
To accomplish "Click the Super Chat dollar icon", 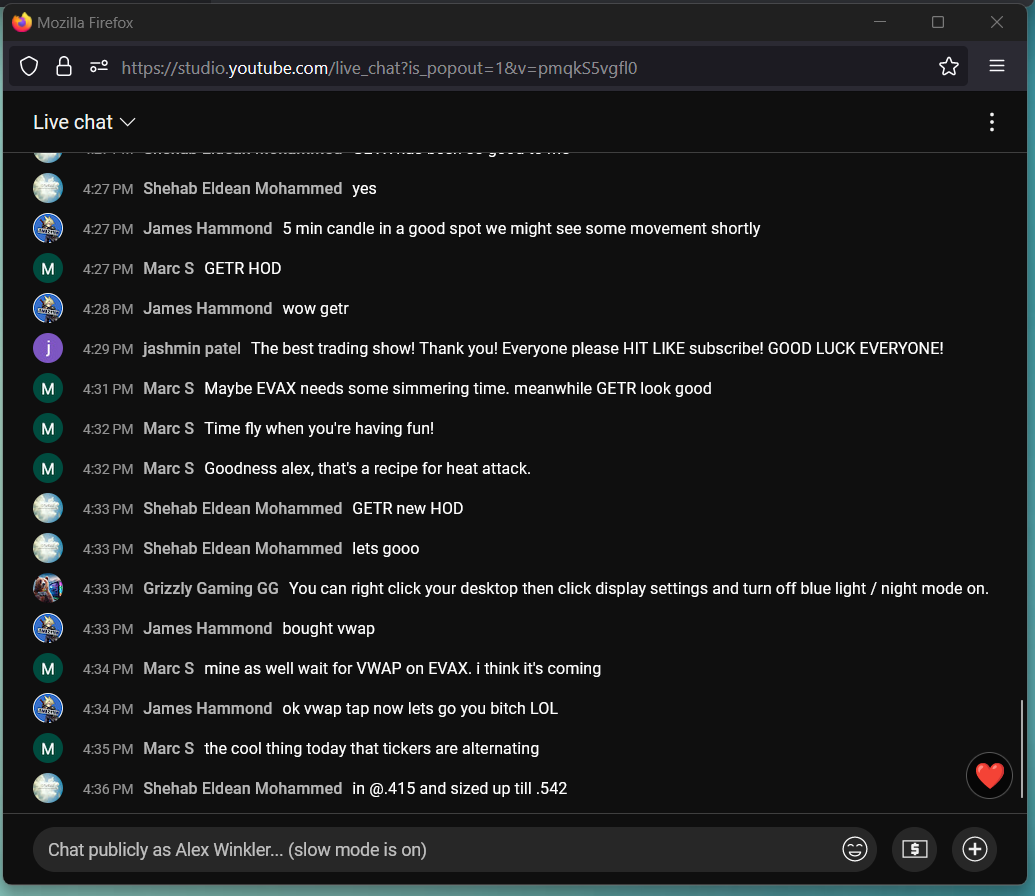I will pos(914,849).
